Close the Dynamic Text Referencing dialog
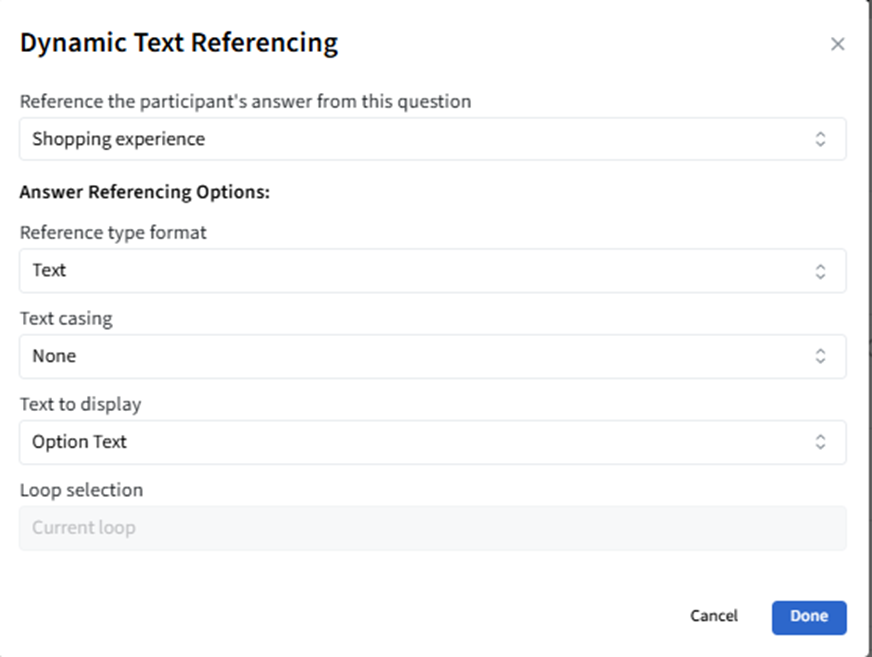Image resolution: width=872 pixels, height=657 pixels. (x=838, y=44)
